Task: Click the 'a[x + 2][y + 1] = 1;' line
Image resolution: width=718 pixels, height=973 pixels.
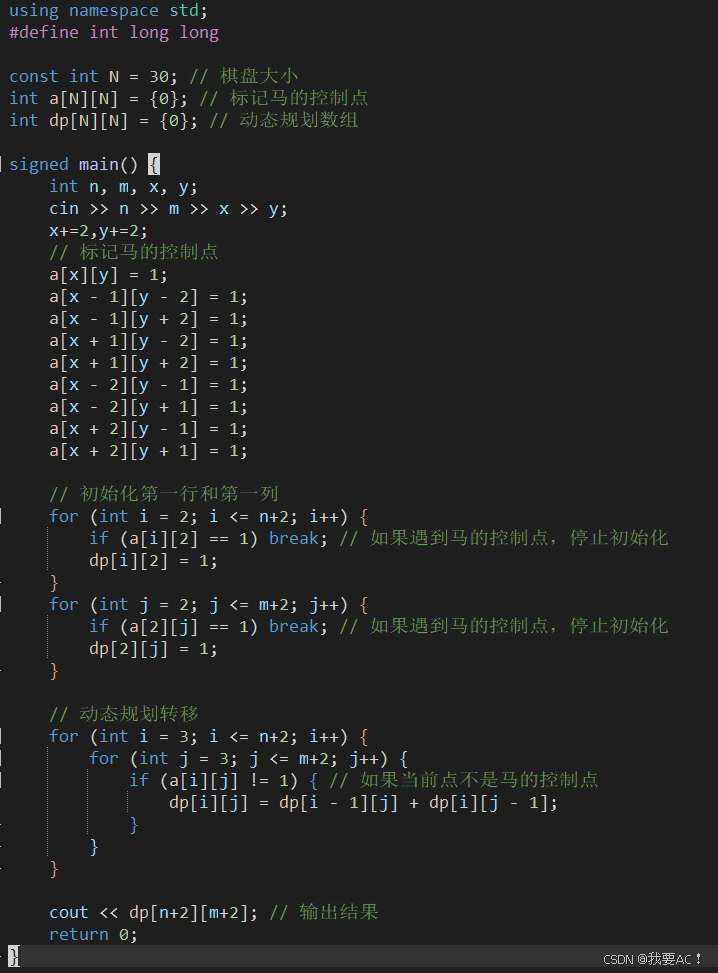Action: pos(148,451)
